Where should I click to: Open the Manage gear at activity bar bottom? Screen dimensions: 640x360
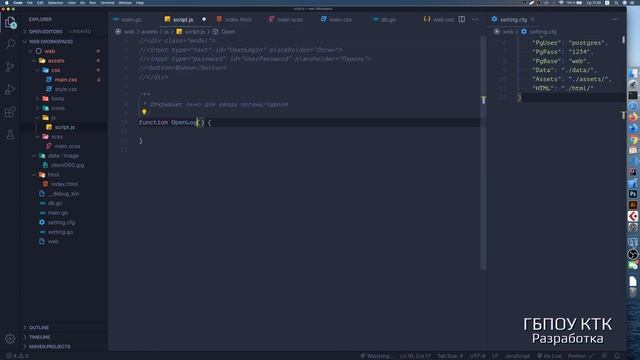tap(10, 338)
